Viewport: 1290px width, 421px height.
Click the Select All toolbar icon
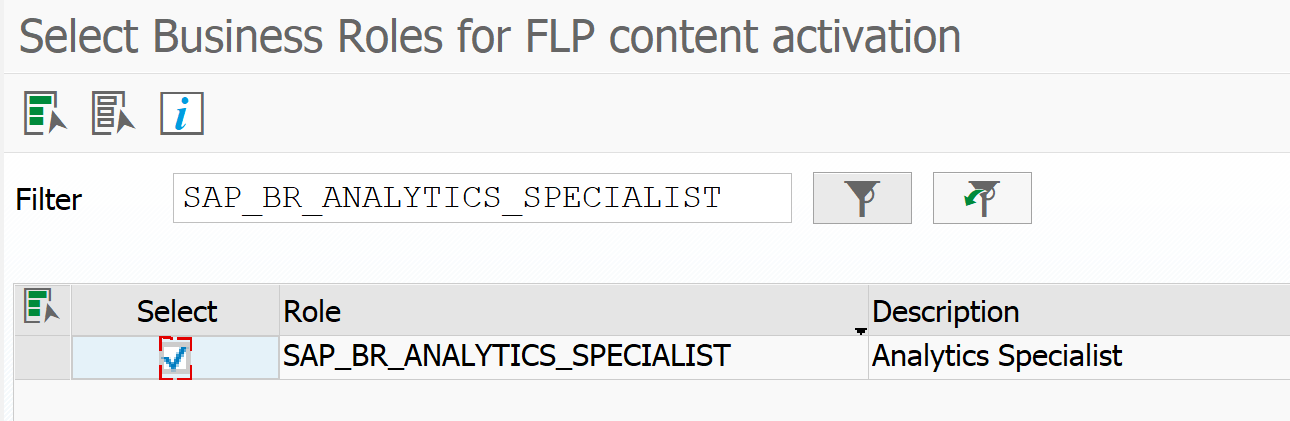coord(45,113)
